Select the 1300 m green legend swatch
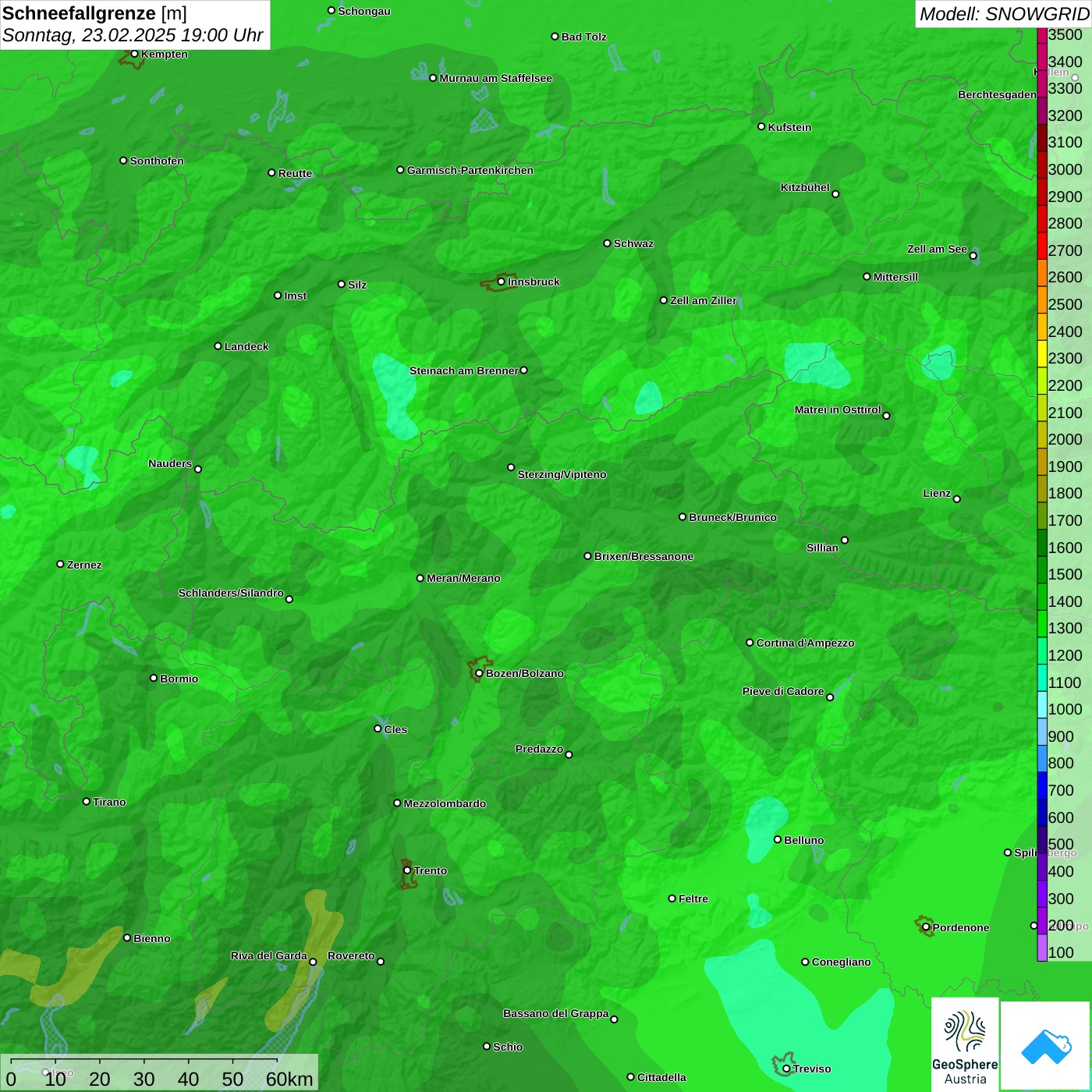Image resolution: width=1092 pixels, height=1092 pixels. [x=1042, y=623]
